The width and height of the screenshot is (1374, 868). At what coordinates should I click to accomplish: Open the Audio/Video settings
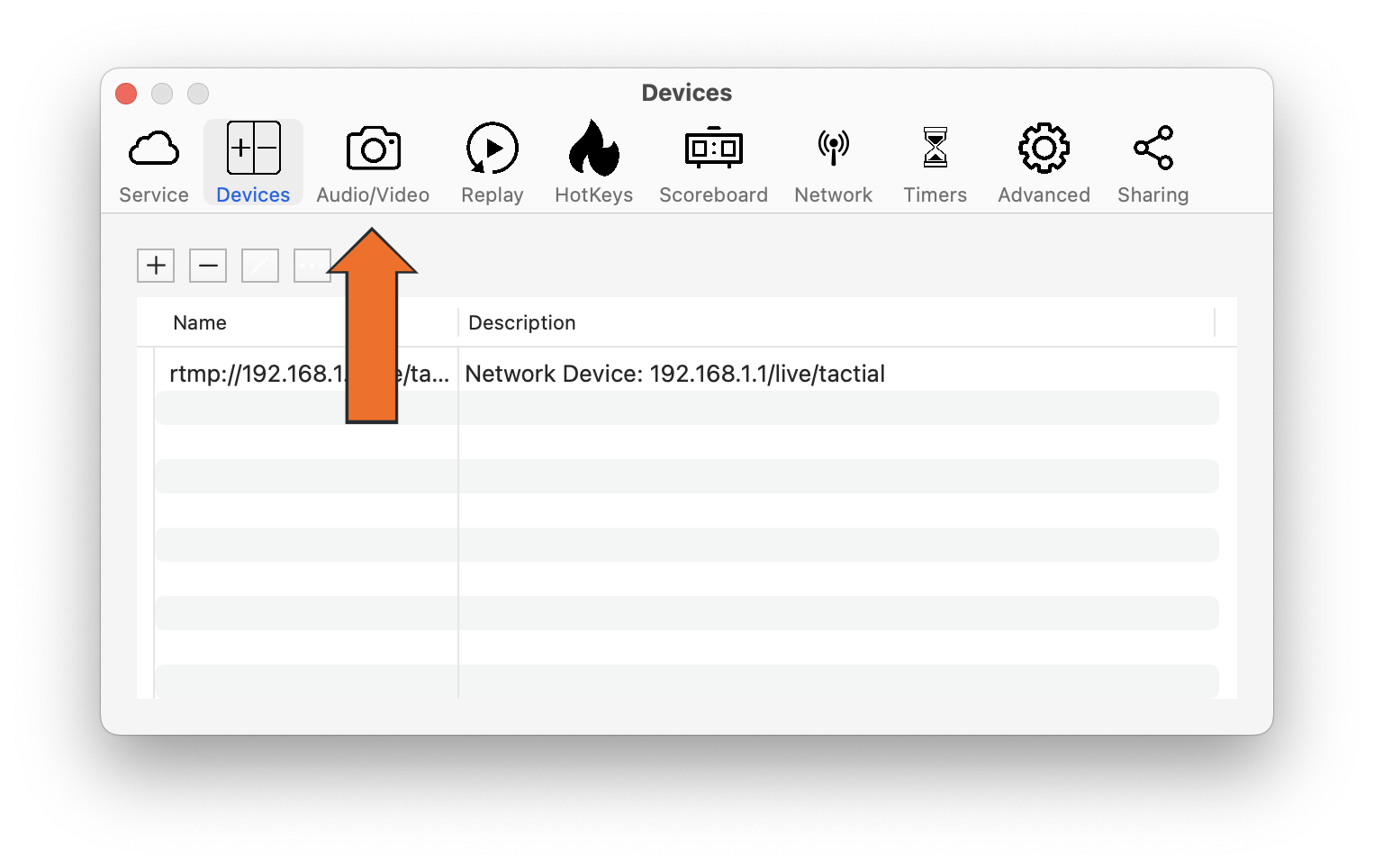click(373, 162)
